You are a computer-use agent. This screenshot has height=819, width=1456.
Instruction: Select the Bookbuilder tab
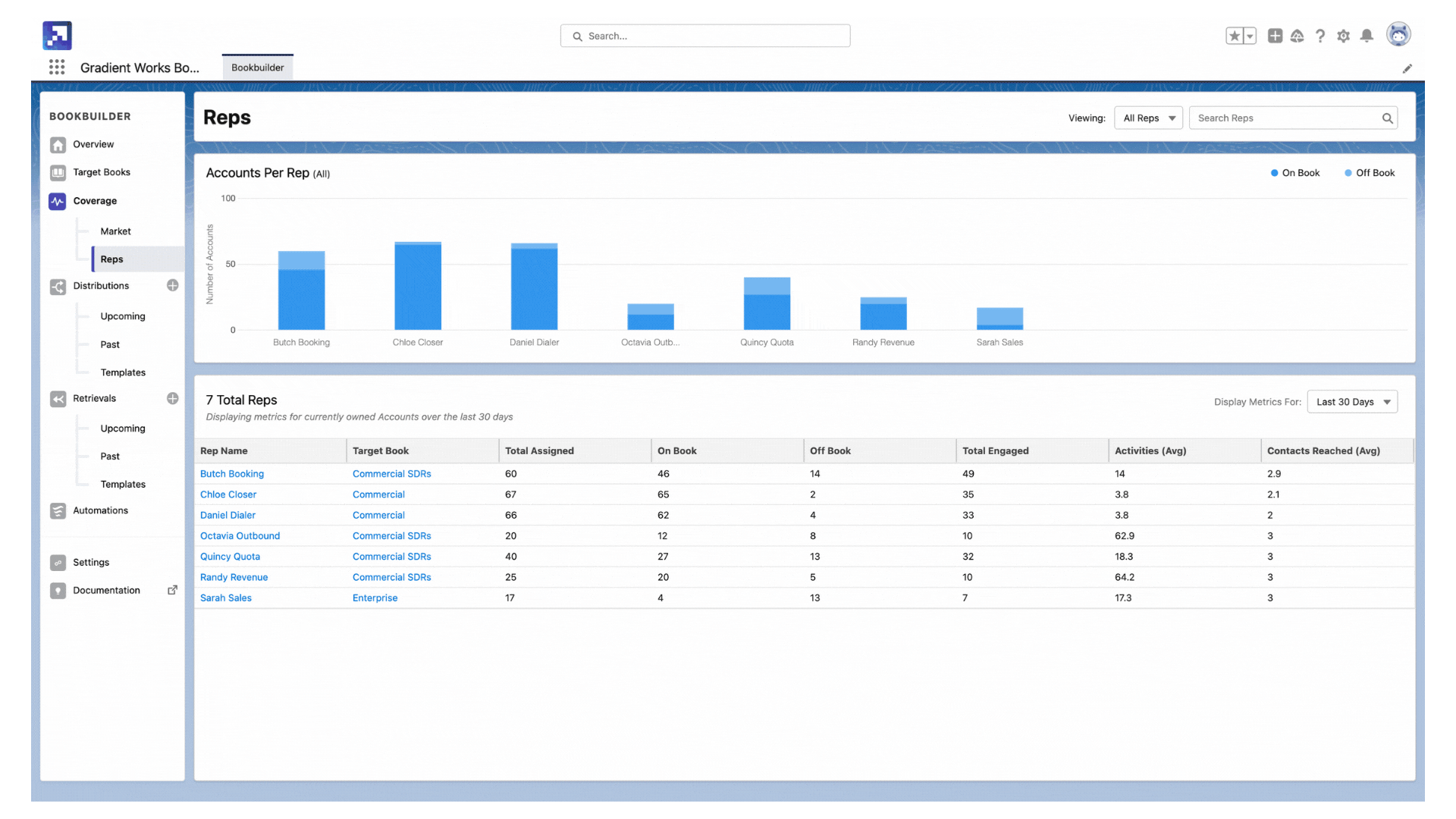pos(256,67)
